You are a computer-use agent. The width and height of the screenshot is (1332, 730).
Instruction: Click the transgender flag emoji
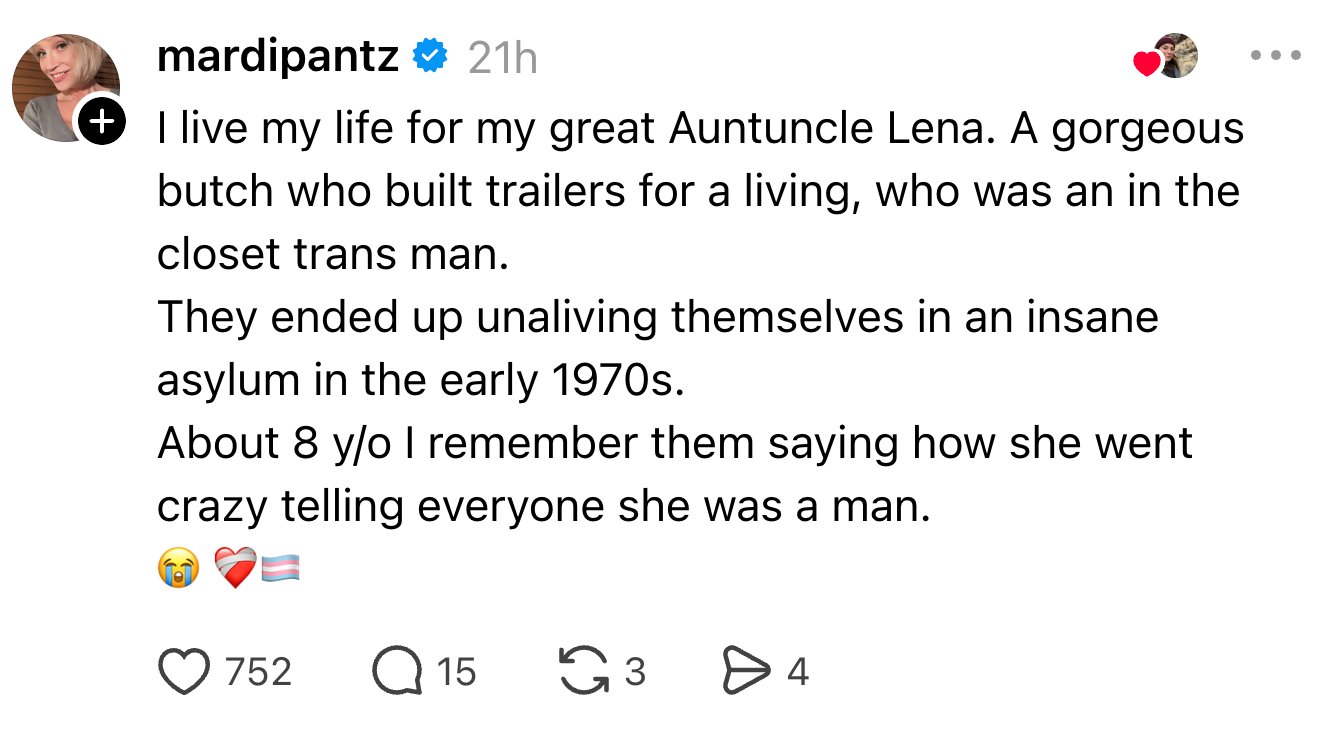coord(281,570)
